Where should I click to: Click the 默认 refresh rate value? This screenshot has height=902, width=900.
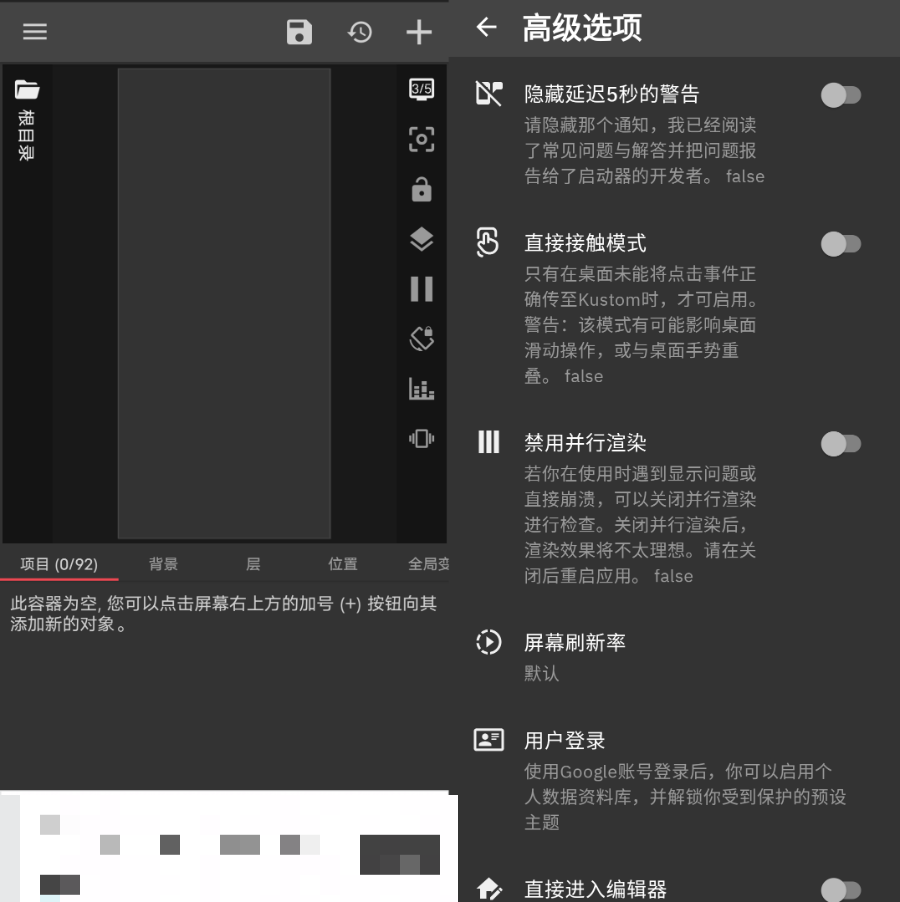541,673
